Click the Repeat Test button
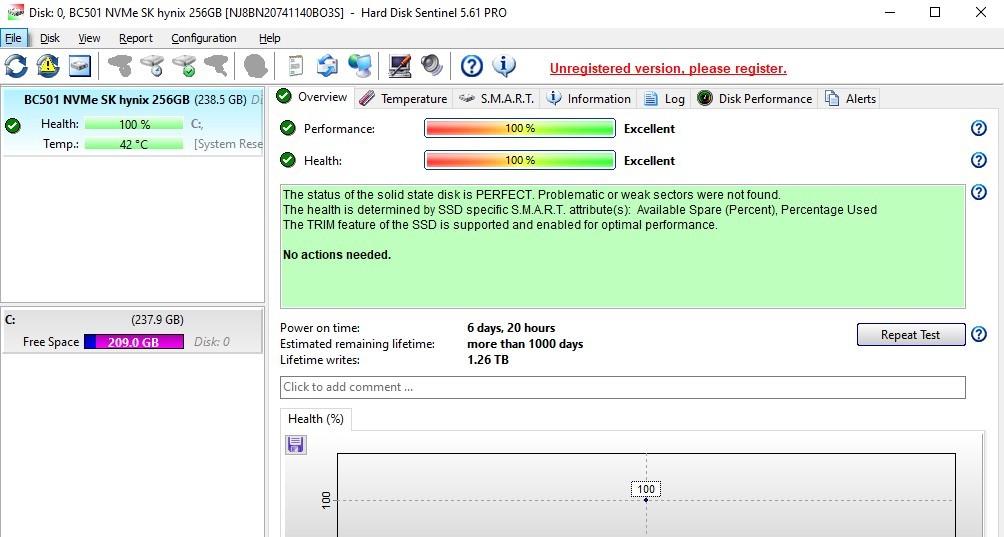 coord(911,334)
